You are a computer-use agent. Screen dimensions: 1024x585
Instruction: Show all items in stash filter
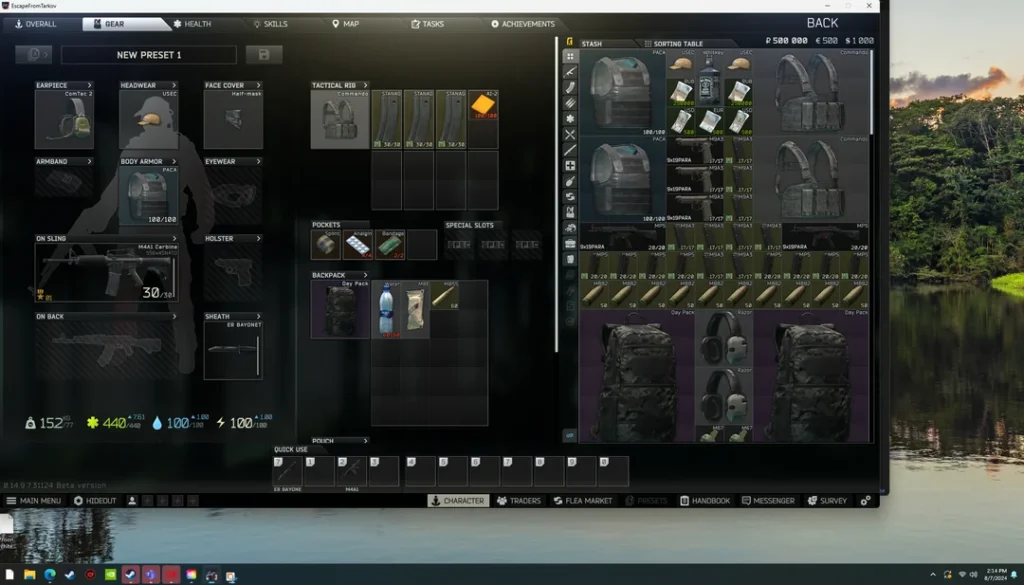point(569,56)
